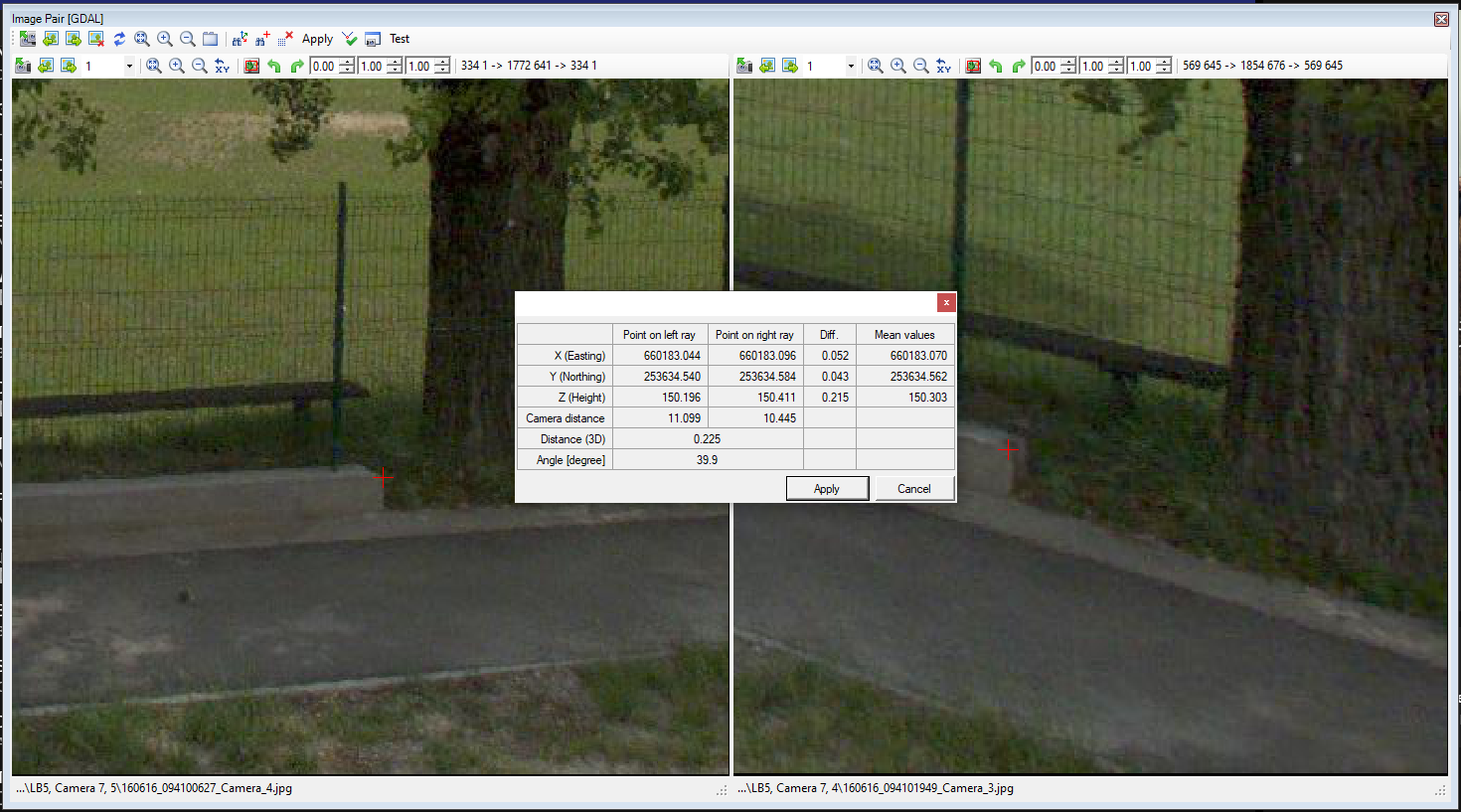Click the blue refresh arrows icon in main toolbar
Viewport: 1461px width, 812px height.
coord(119,39)
